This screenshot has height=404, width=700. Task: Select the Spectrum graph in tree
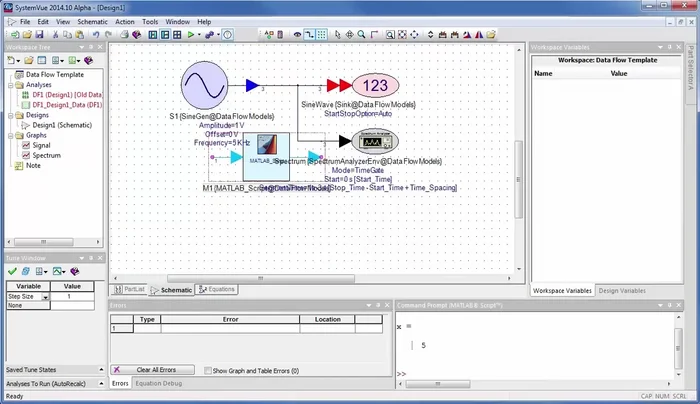(46, 155)
